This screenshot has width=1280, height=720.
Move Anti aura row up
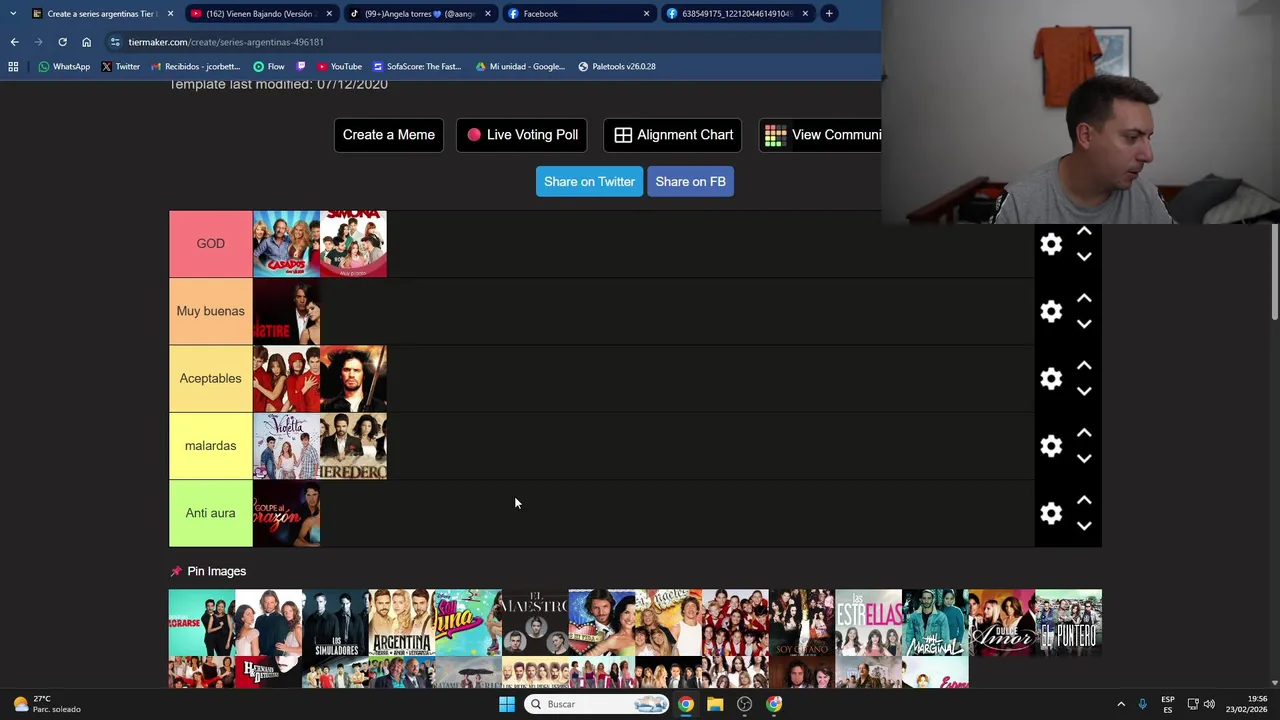[1084, 500]
